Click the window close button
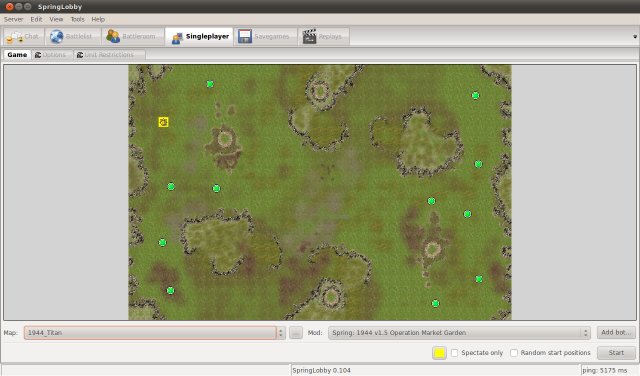 (x=9, y=7)
